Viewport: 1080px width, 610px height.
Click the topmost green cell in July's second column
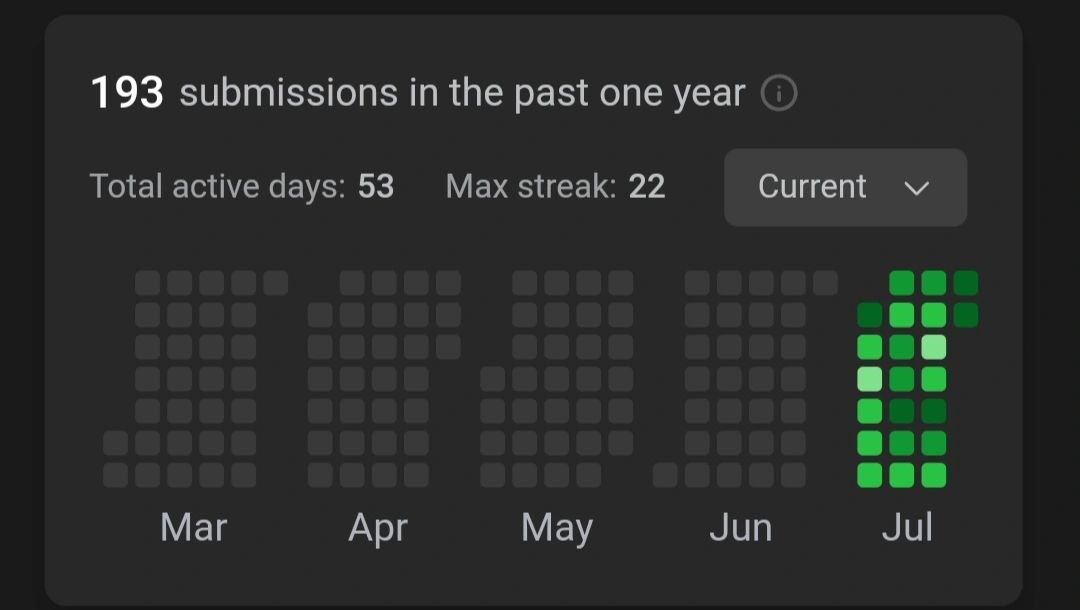[902, 283]
